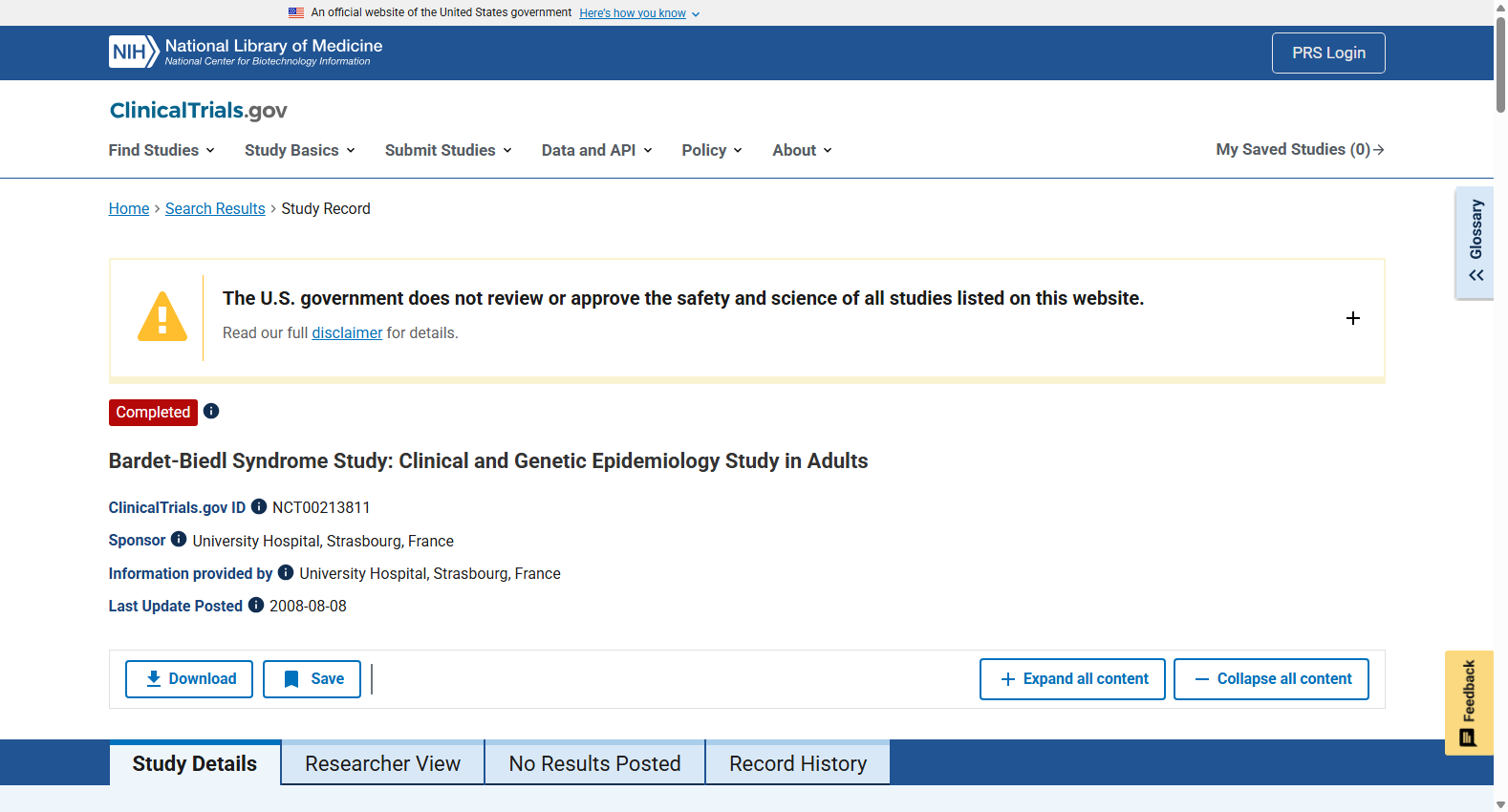The image size is (1508, 812).
Task: Open the Find Studies dropdown menu
Action: point(162,150)
